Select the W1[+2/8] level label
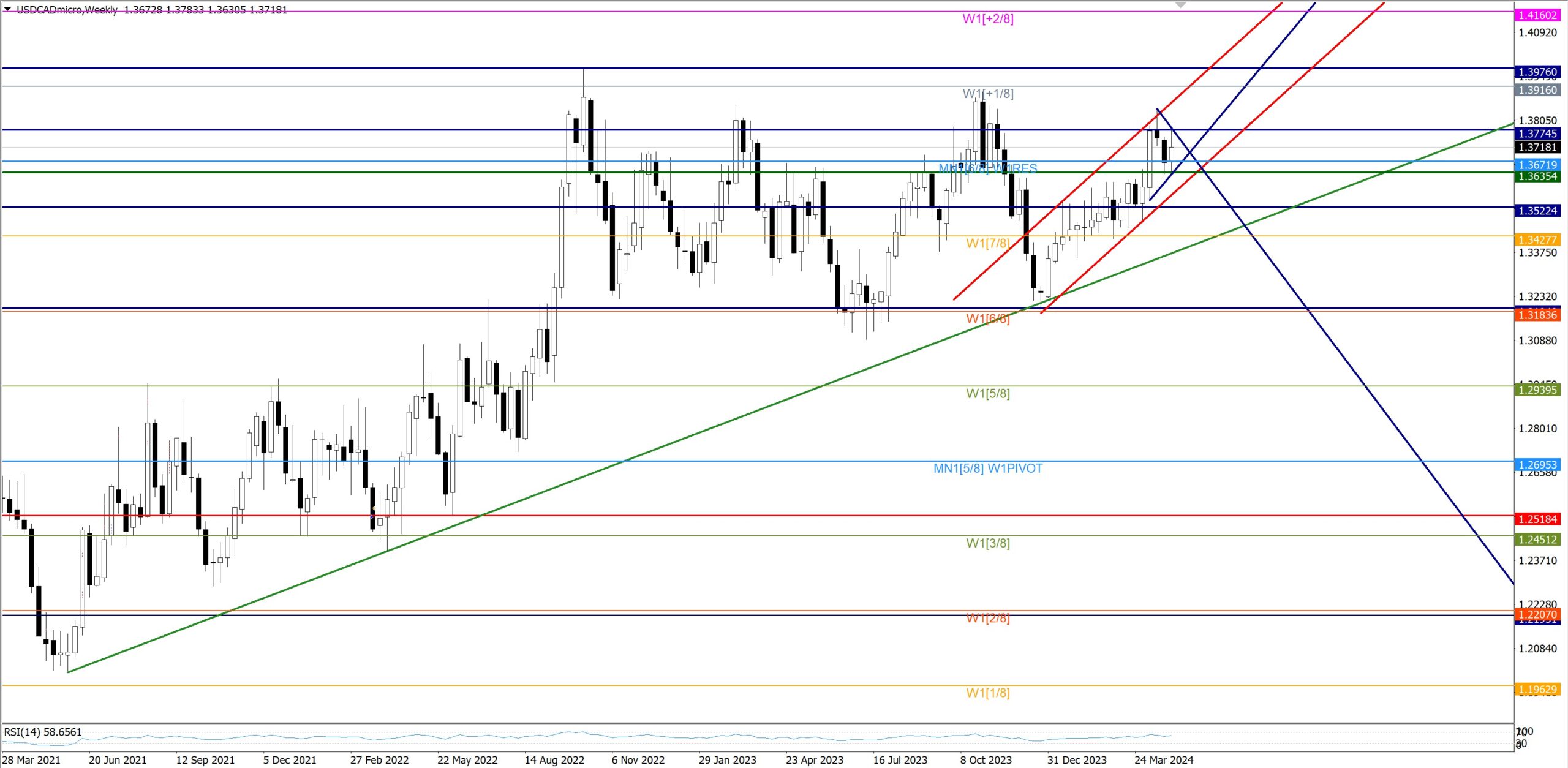The width and height of the screenshot is (1568, 768). click(987, 19)
